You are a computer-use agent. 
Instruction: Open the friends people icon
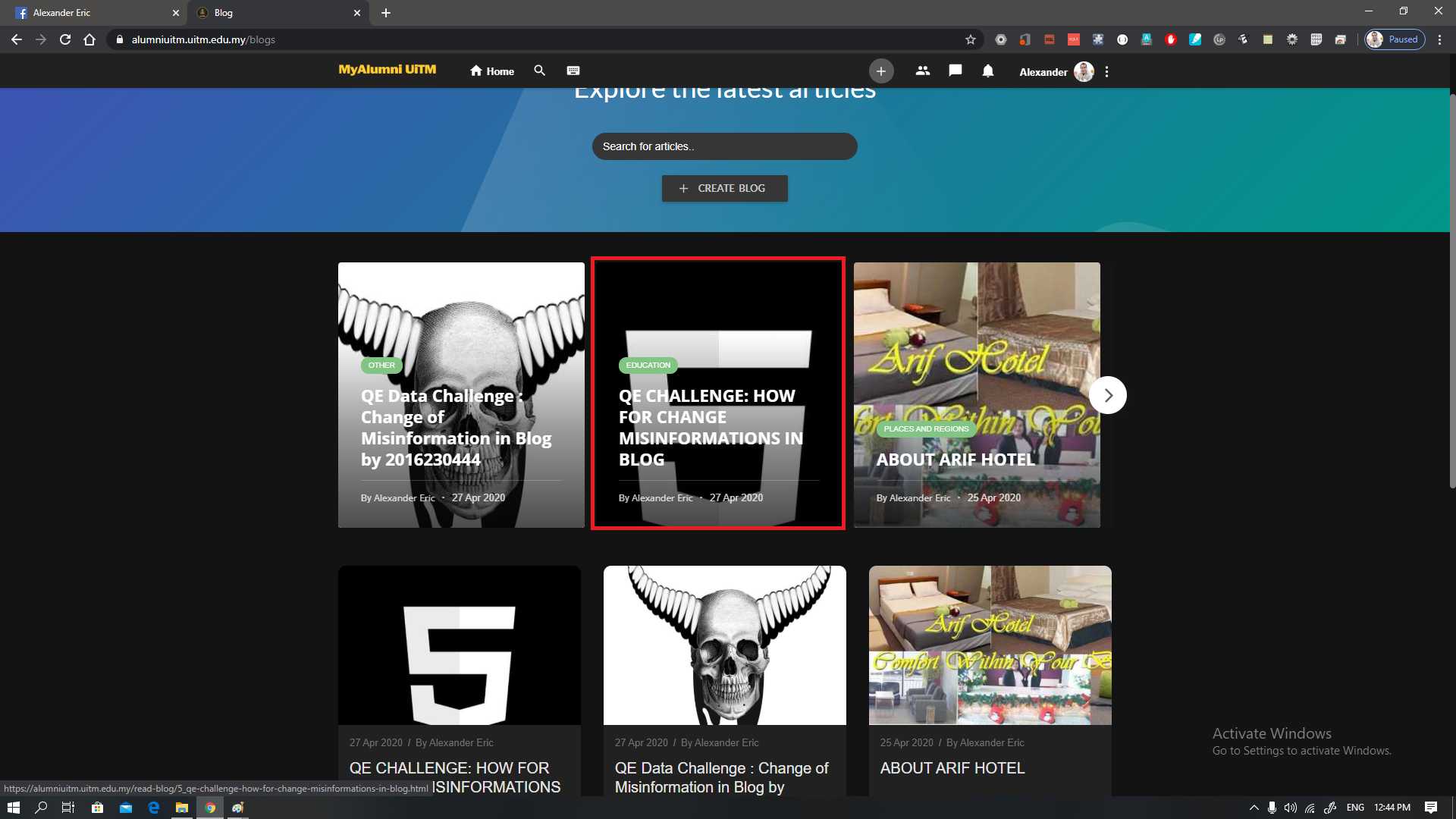pyautogui.click(x=922, y=71)
